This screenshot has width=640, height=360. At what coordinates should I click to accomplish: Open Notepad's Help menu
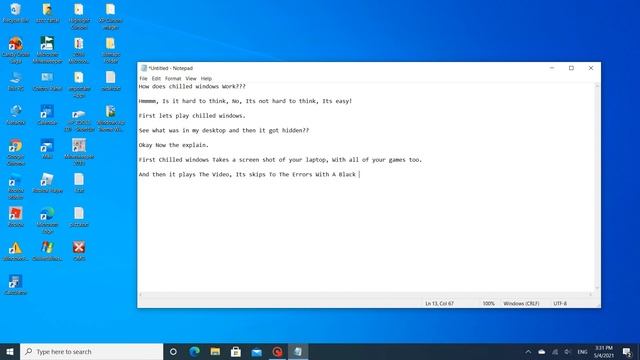[x=206, y=78]
